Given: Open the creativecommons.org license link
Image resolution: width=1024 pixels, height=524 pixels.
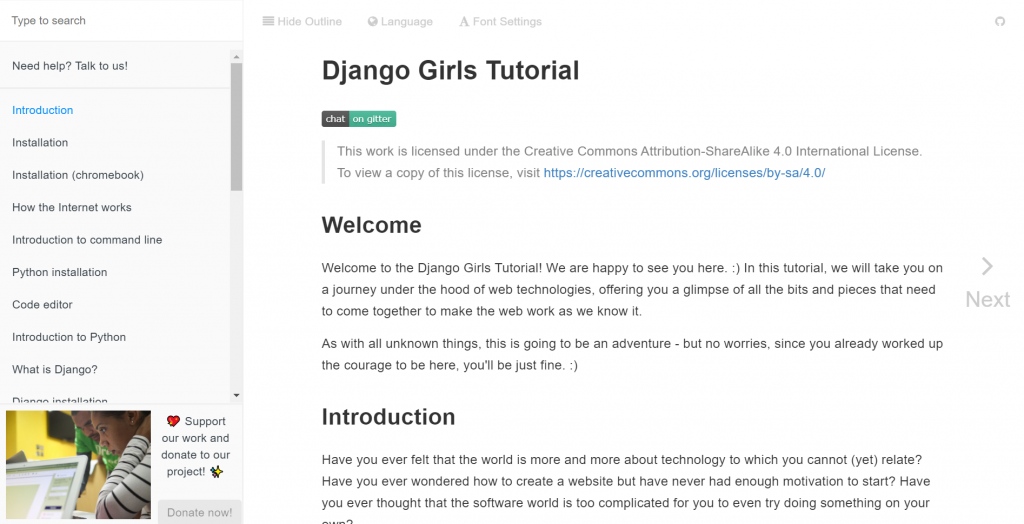Looking at the screenshot, I should click(684, 173).
